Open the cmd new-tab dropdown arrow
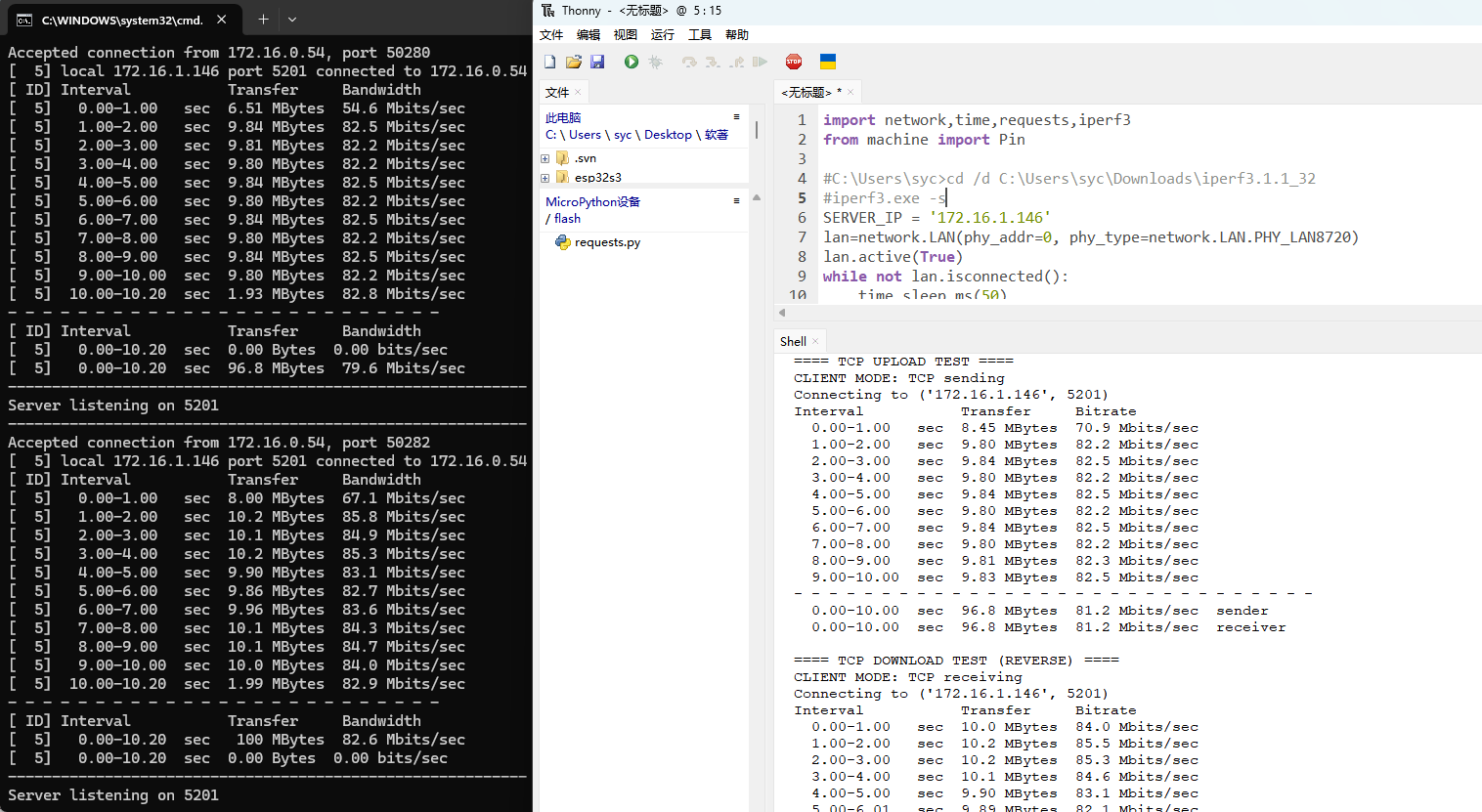 coord(292,19)
